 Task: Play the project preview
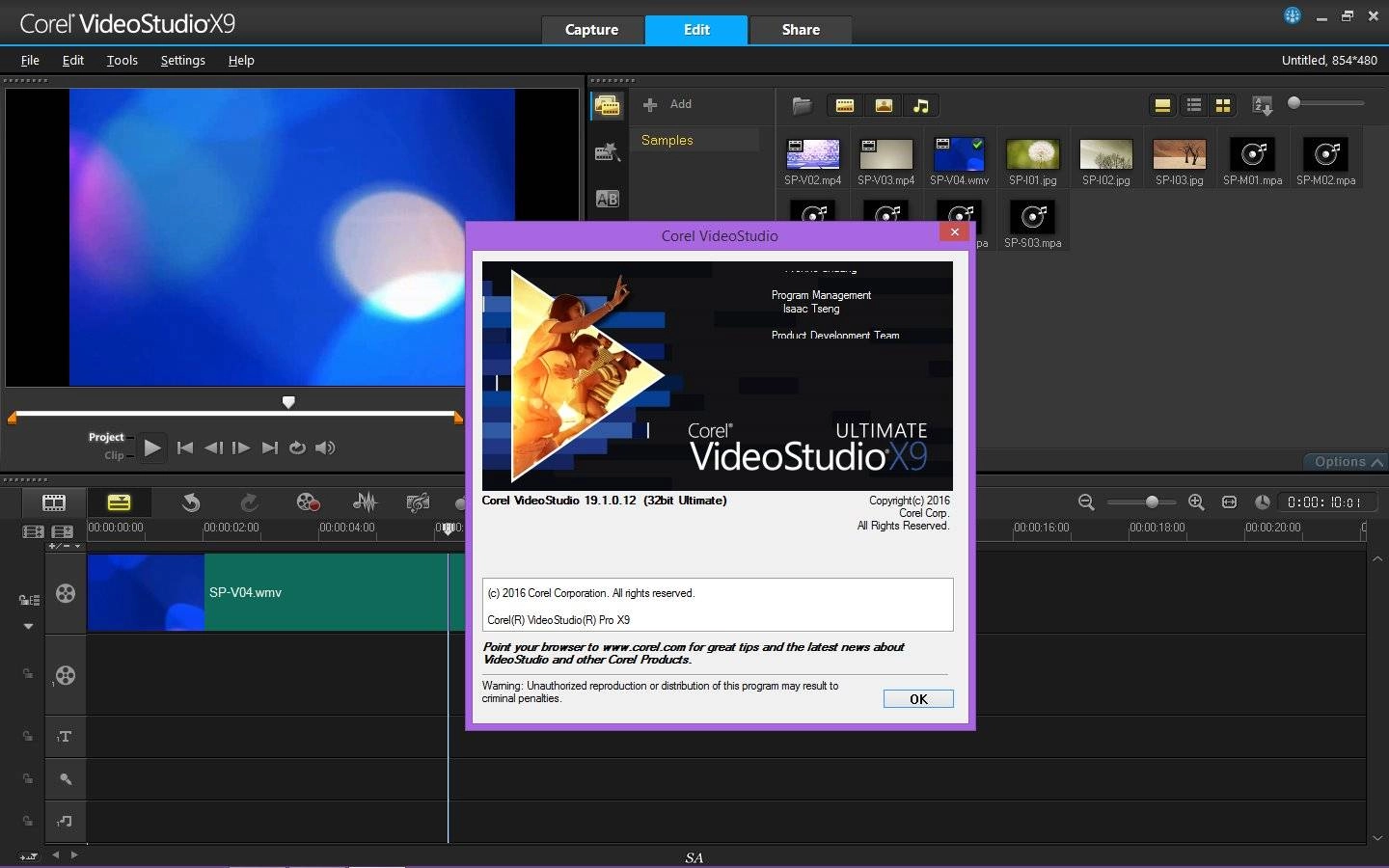[152, 448]
